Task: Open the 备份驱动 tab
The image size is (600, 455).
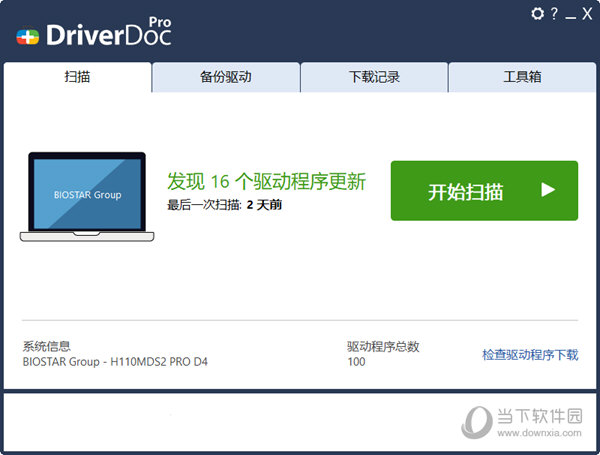Action: click(x=226, y=77)
